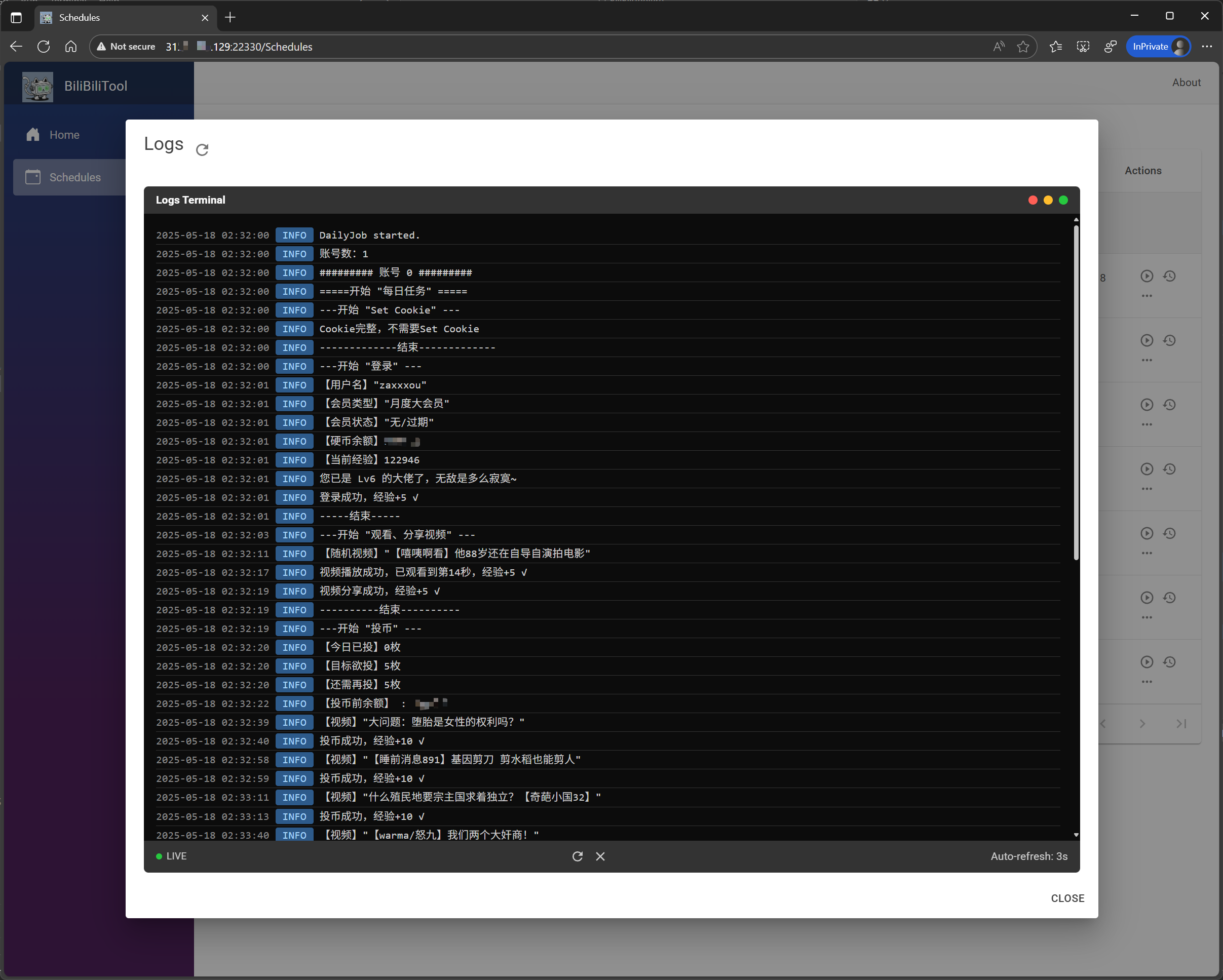
Task: Open the tab actions menu at top left
Action: (x=16, y=18)
